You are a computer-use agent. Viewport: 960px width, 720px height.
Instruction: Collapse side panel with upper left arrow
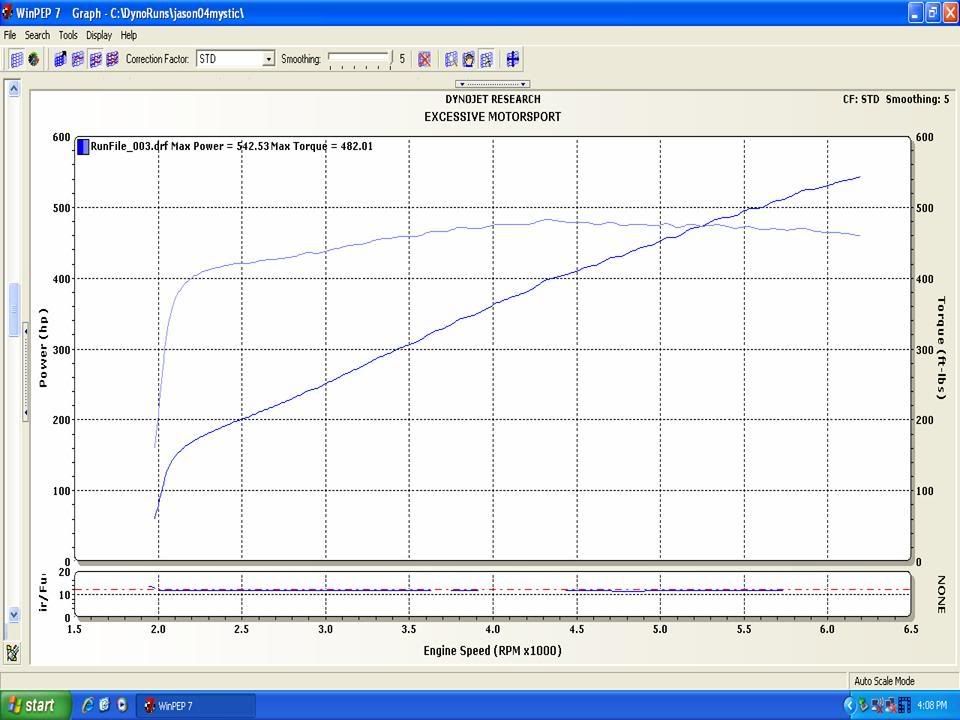(x=26, y=331)
